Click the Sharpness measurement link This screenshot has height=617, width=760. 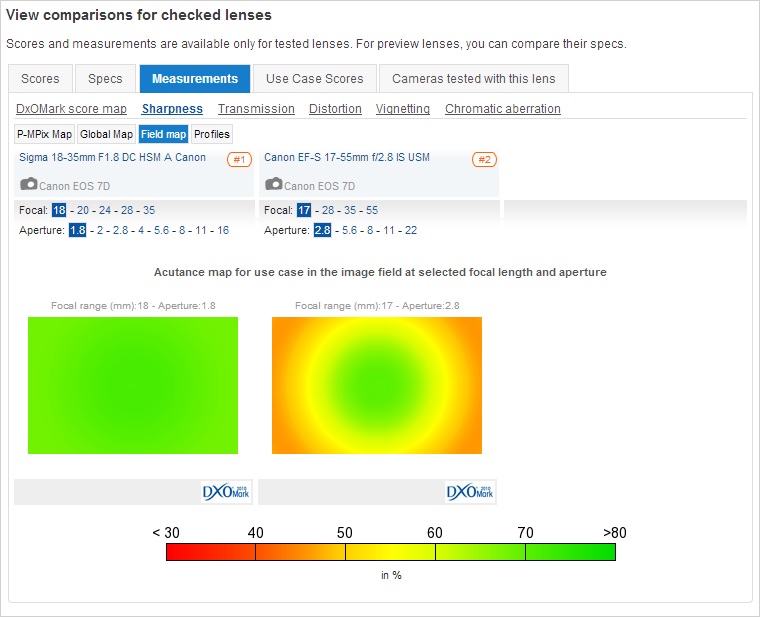[172, 109]
